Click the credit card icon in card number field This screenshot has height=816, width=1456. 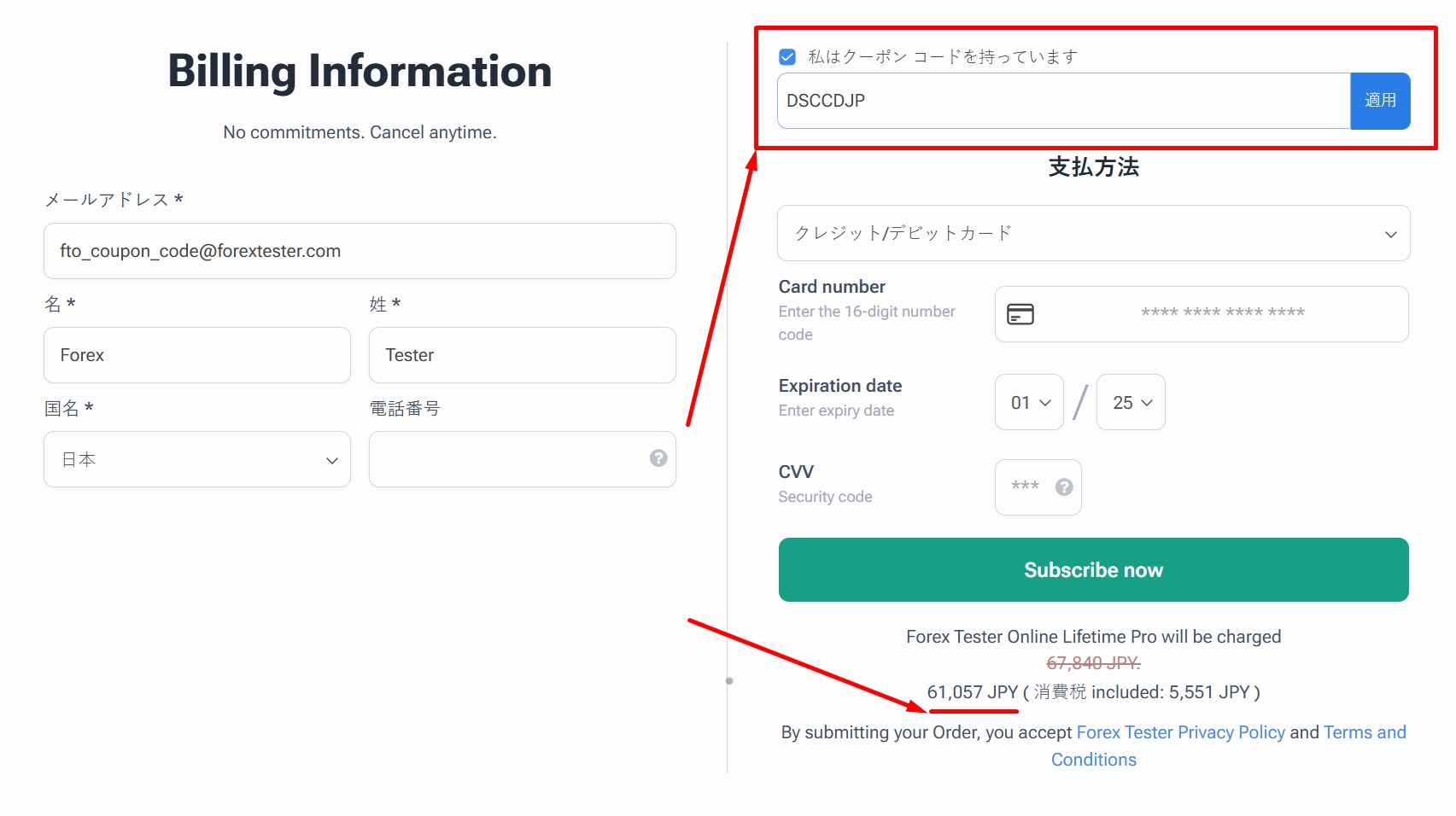click(x=1020, y=314)
